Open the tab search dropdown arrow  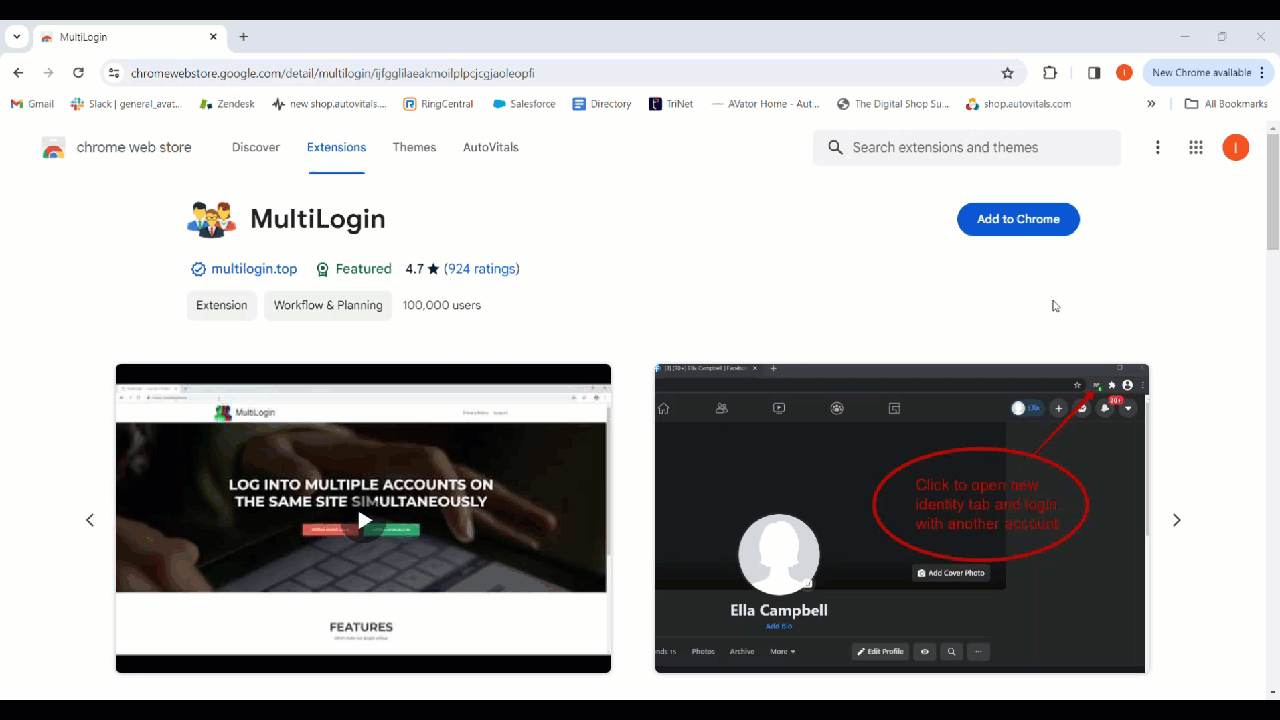pos(17,37)
